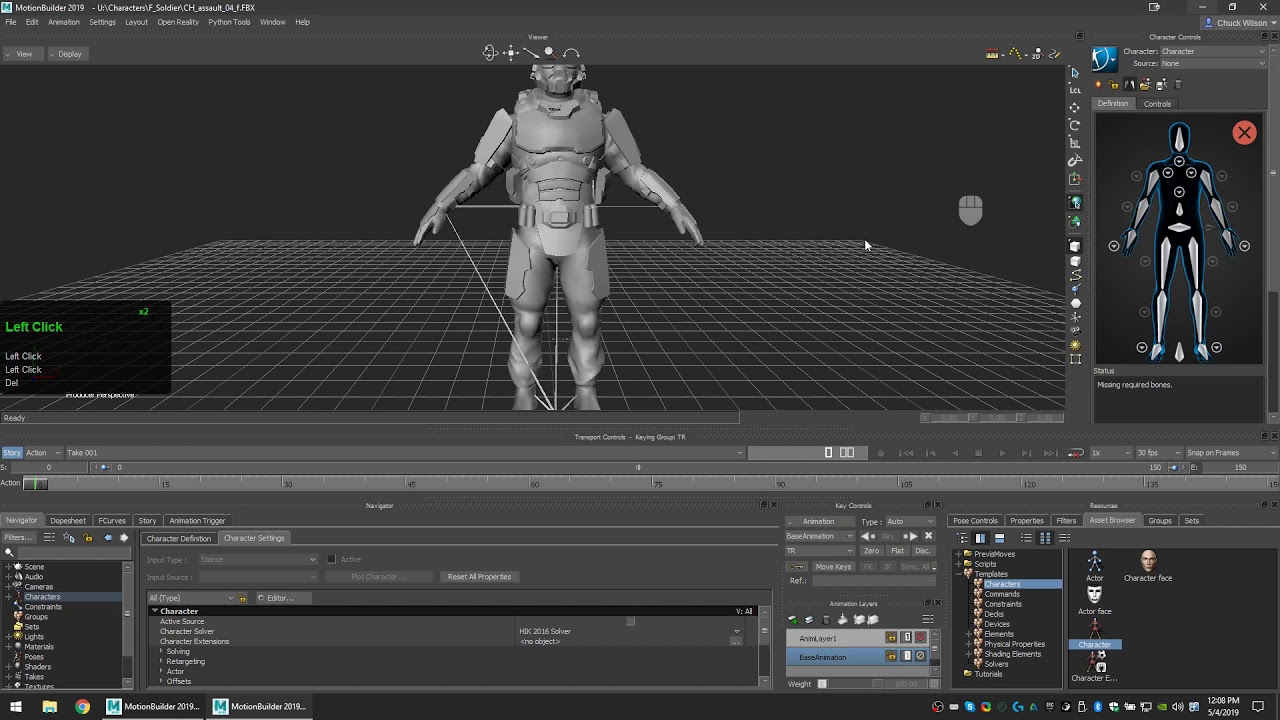
Task: Select the arrow selection tool in viewer toolbar
Action: click(1075, 72)
